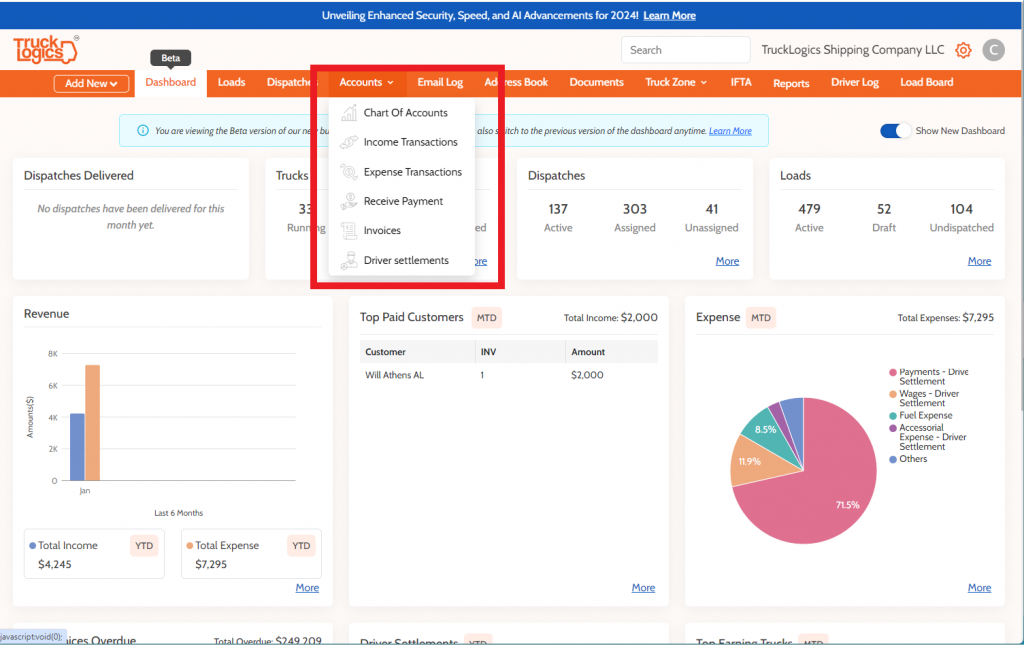Open the IFTA tab

coord(741,82)
